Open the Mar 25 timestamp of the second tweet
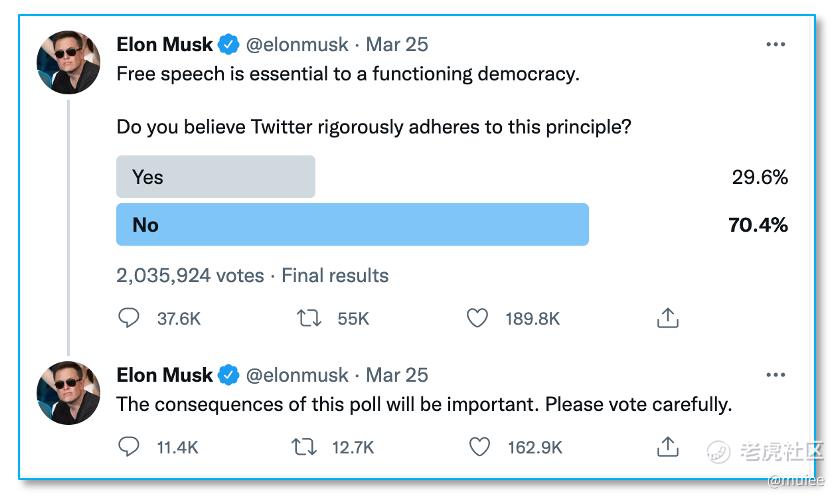Image resolution: width=840 pixels, height=500 pixels. (x=397, y=375)
